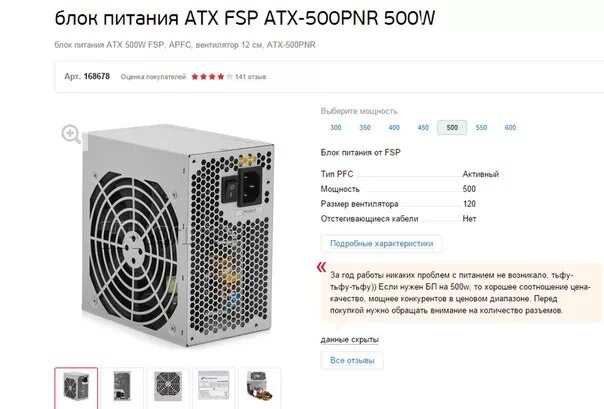
Task: Pick the 550 watt power option
Action: click(481, 127)
